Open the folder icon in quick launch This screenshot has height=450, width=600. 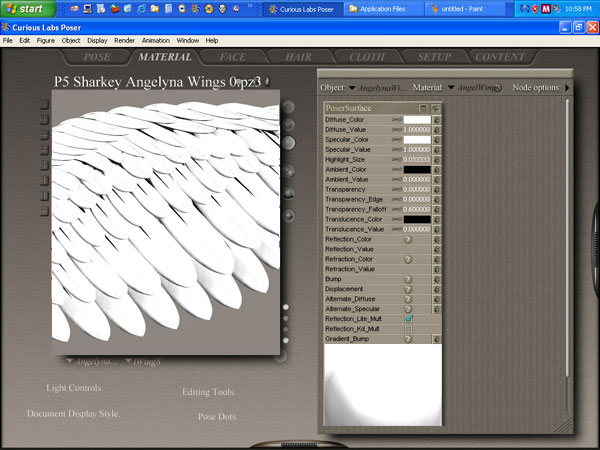pos(155,8)
